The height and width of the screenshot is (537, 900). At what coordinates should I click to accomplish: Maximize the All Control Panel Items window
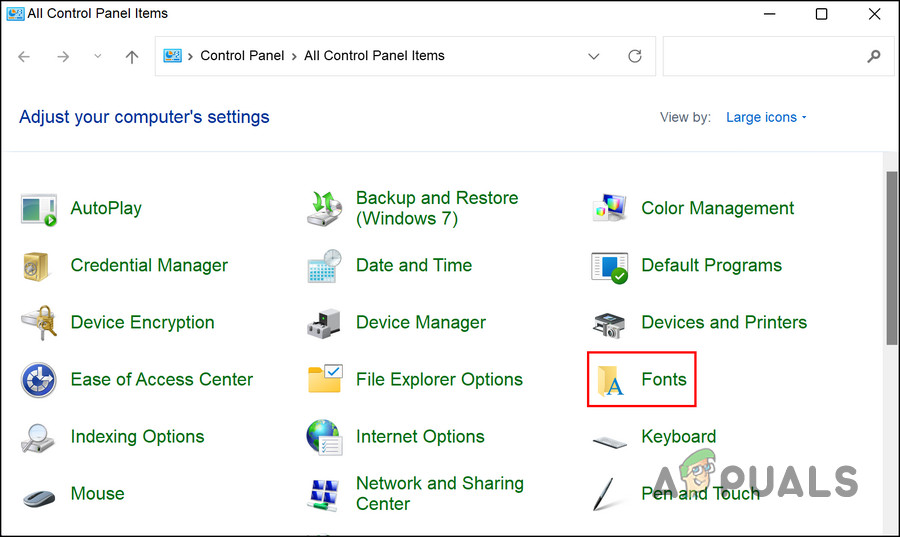click(x=821, y=14)
